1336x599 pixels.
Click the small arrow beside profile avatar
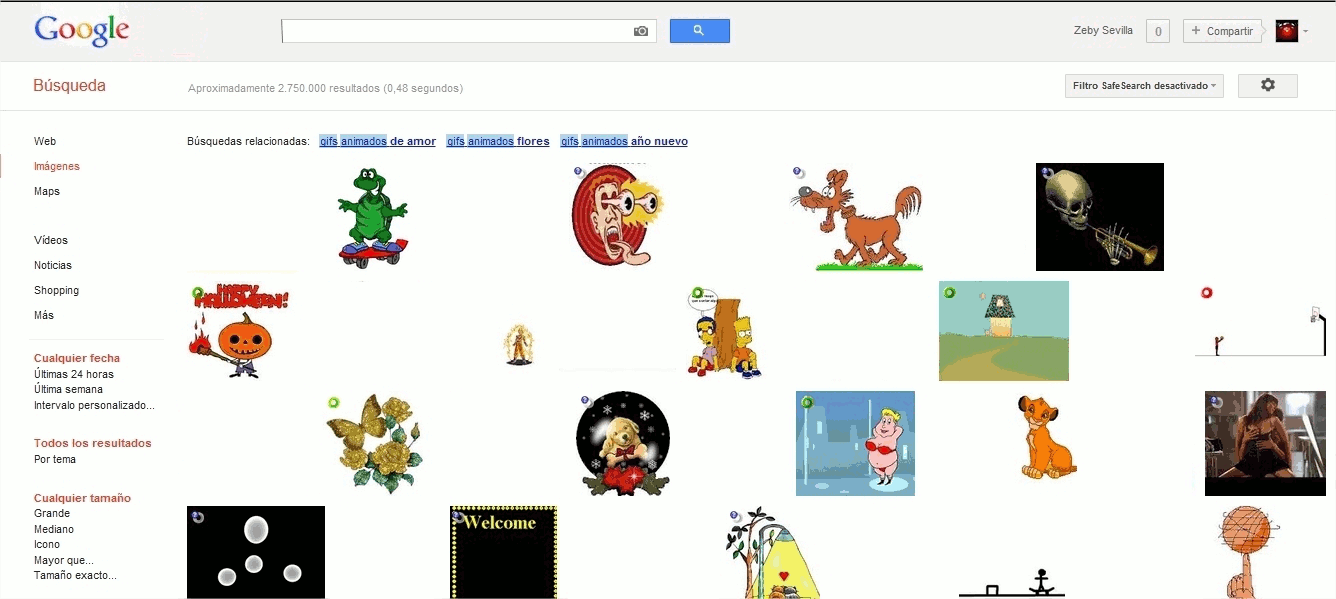[1306, 32]
